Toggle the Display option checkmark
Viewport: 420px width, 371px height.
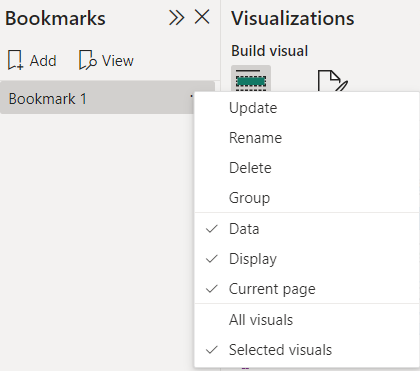[x=307, y=259]
